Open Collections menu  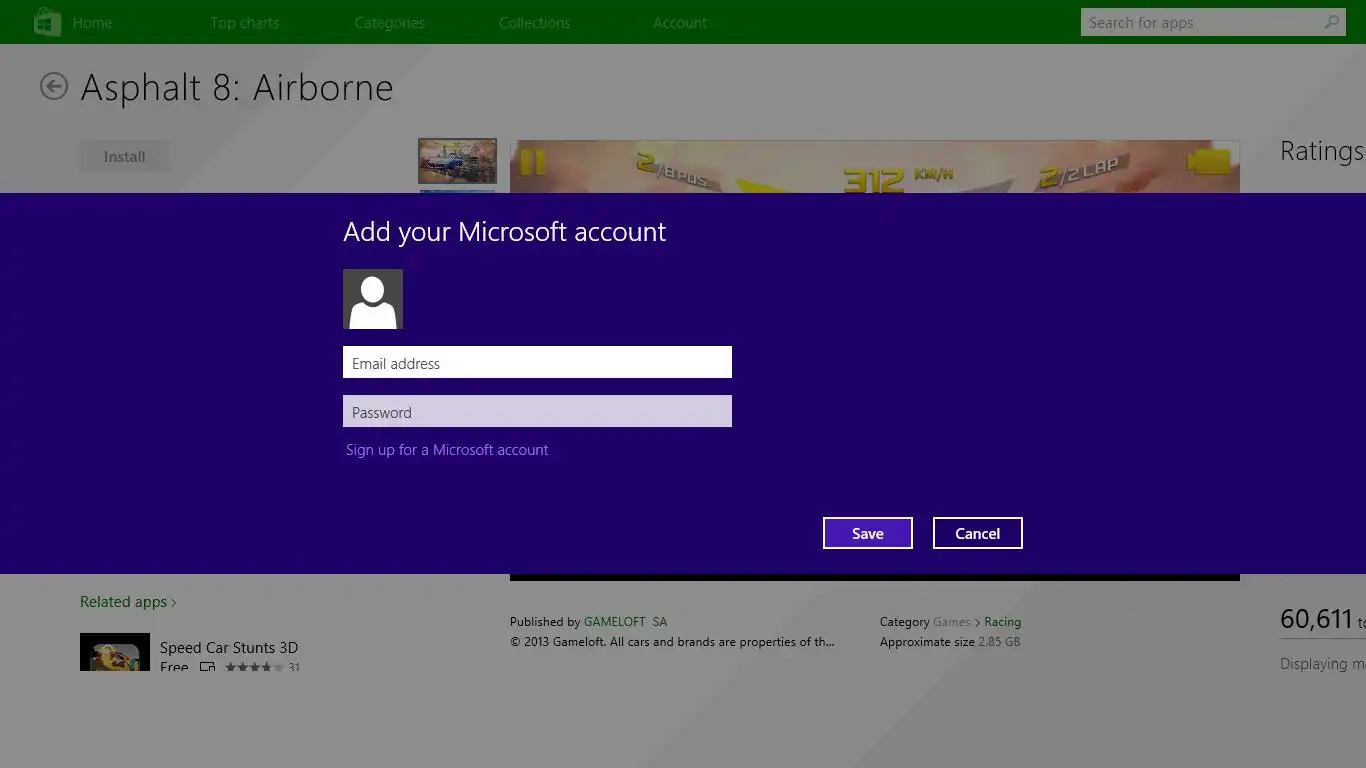click(x=535, y=22)
